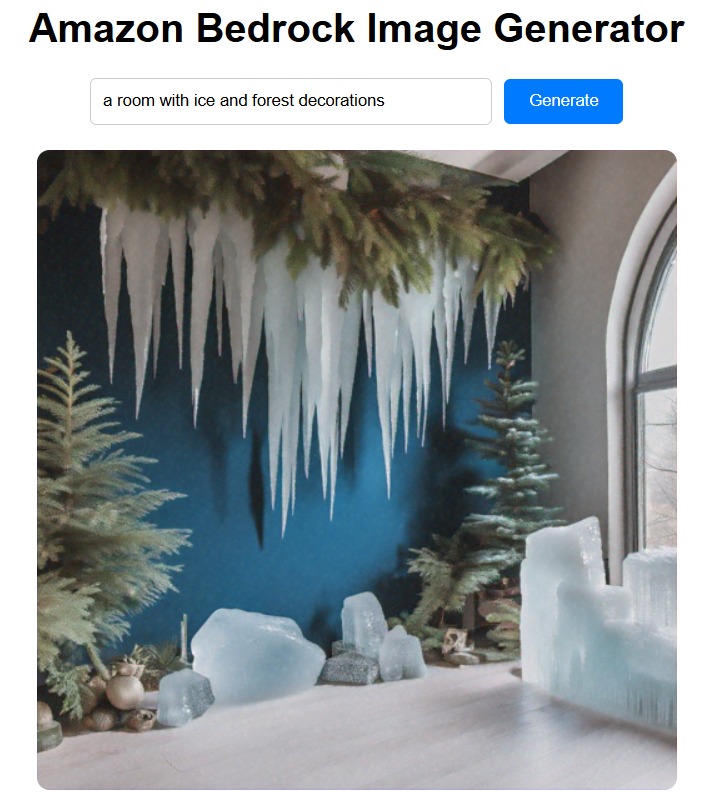This screenshot has height=805, width=724.
Task: Click the gray glittery rock between ice blocks
Action: coord(350,667)
